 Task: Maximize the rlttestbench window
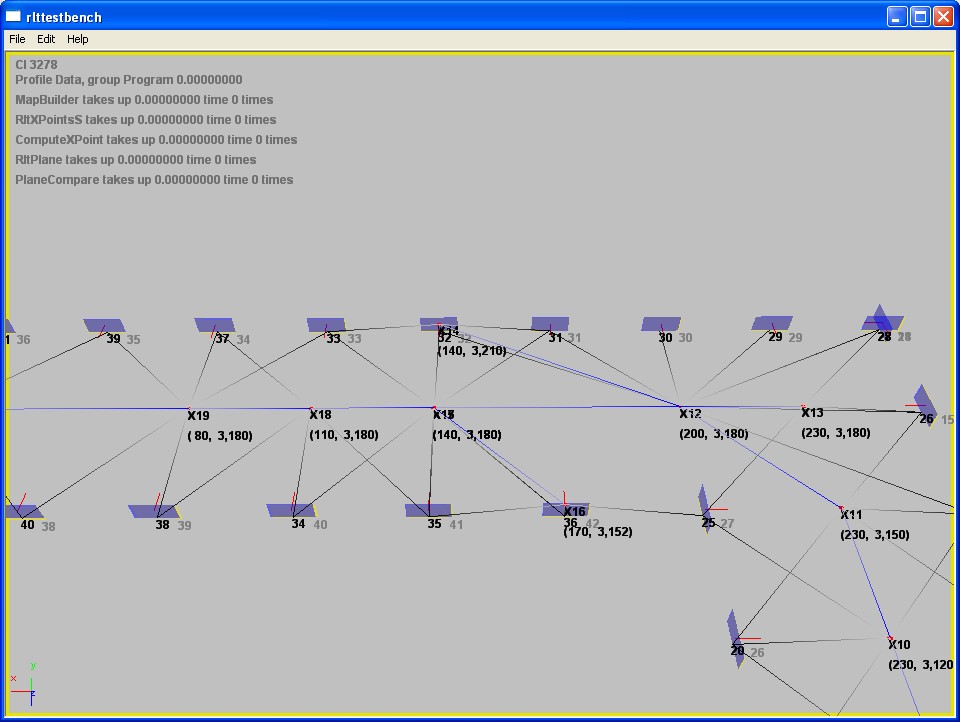(920, 16)
